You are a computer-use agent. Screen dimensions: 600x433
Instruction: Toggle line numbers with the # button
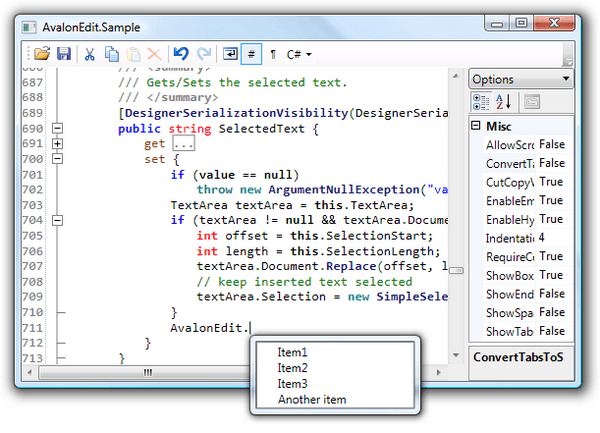tap(252, 53)
